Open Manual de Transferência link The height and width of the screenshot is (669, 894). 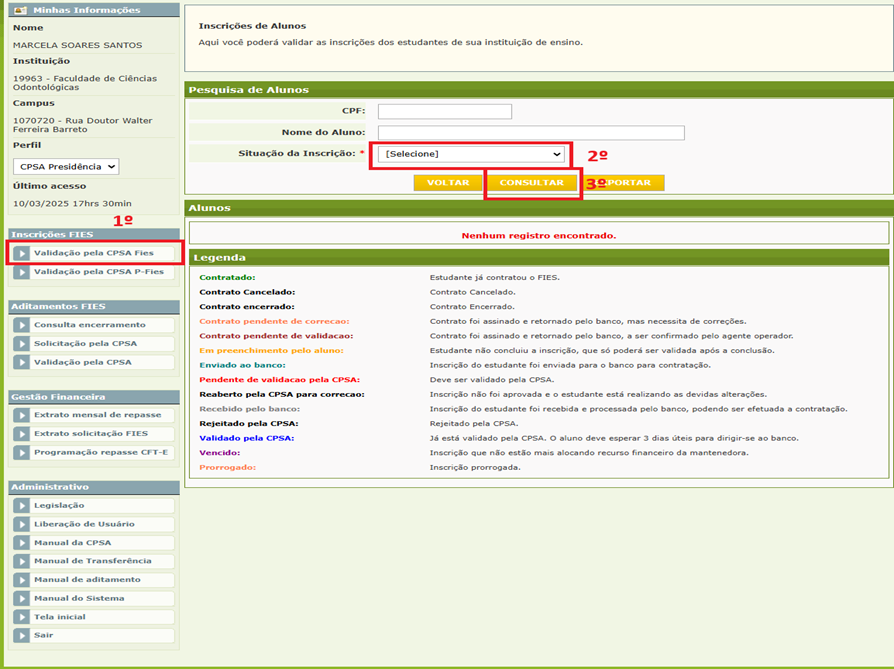point(92,561)
